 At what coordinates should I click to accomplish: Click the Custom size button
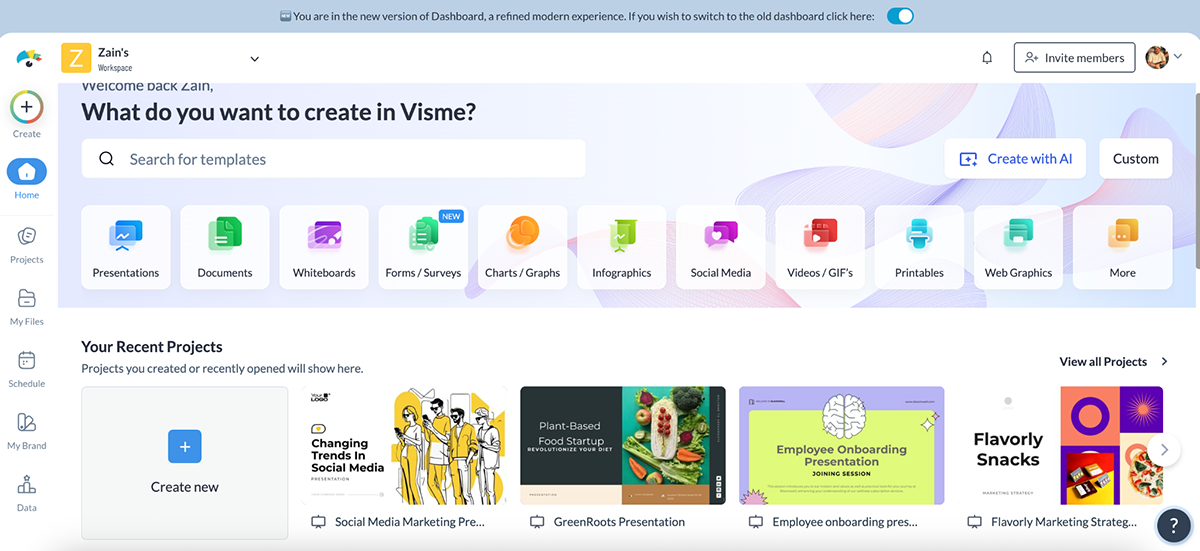pos(1136,159)
